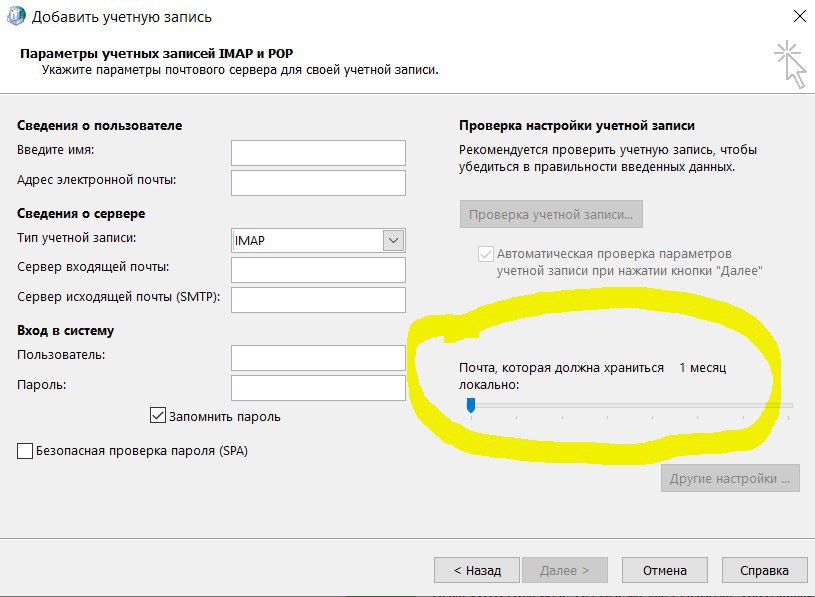Click 'Вход в систему' heading
This screenshot has width=815, height=597.
[x=65, y=330]
